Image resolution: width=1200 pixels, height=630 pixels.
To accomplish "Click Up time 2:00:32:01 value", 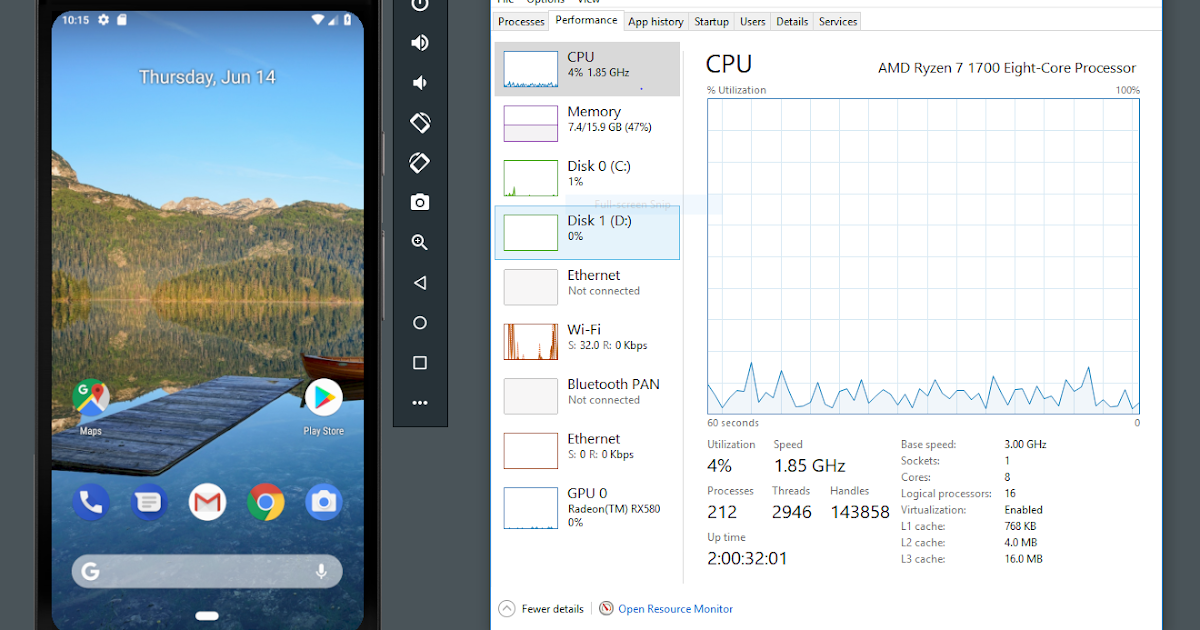I will coord(747,559).
